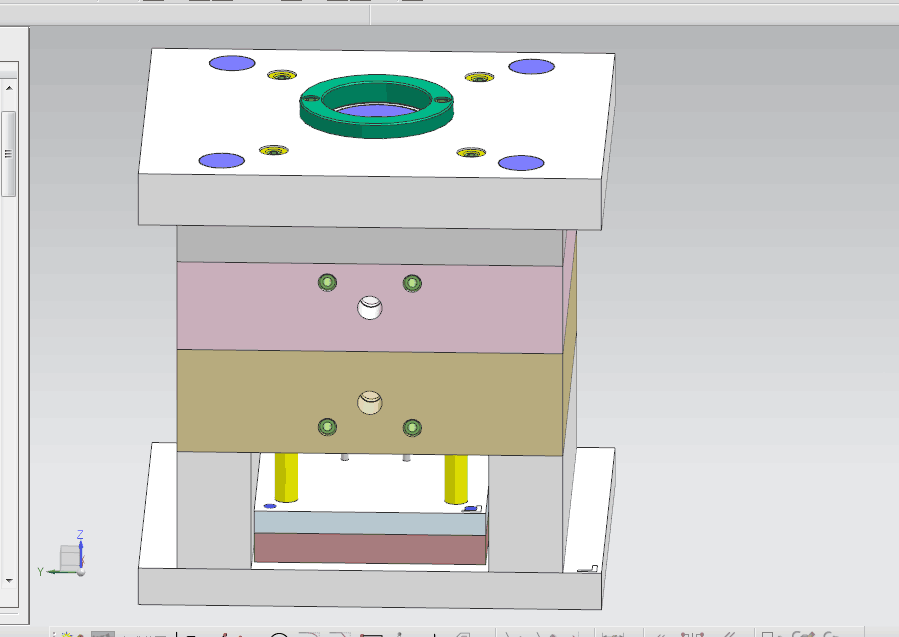Select the beige round hole in the tan plate
This screenshot has height=637, width=899.
tap(370, 402)
